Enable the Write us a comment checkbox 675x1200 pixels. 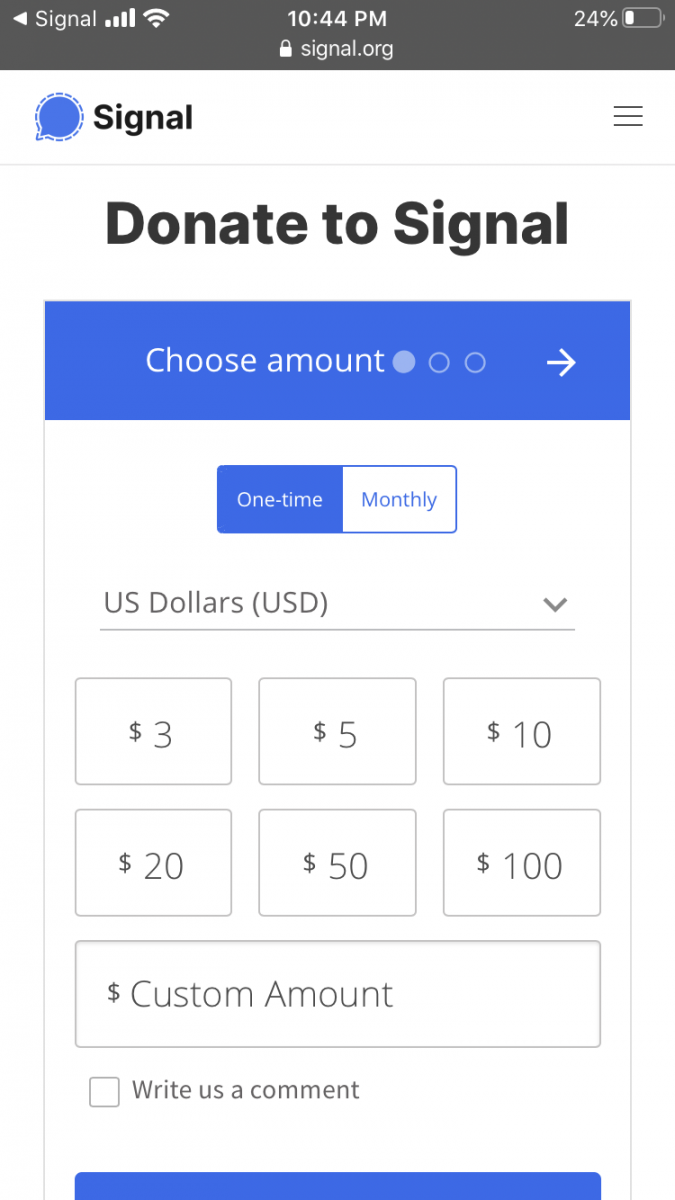104,1091
